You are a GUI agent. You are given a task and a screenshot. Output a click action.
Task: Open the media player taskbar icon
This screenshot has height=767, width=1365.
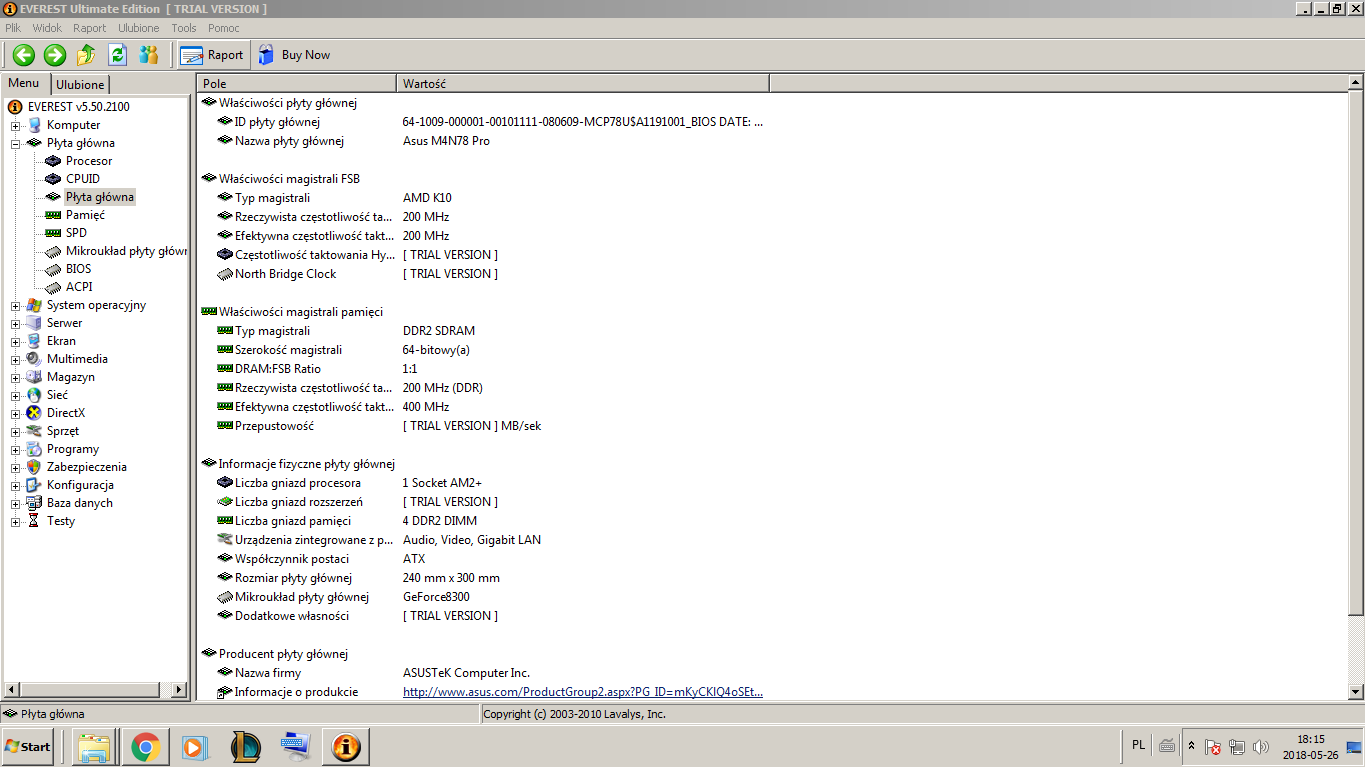click(195, 746)
